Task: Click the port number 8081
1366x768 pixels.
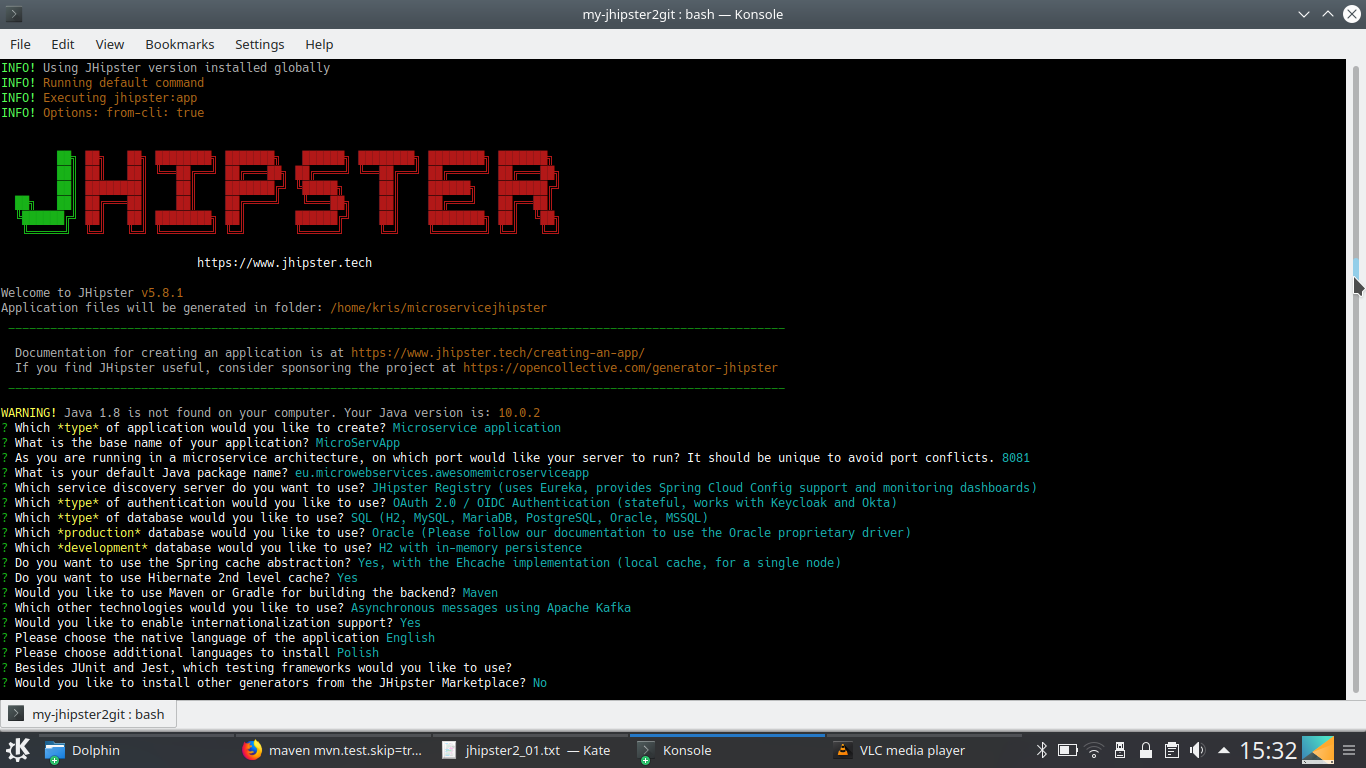Action: click(x=1016, y=458)
